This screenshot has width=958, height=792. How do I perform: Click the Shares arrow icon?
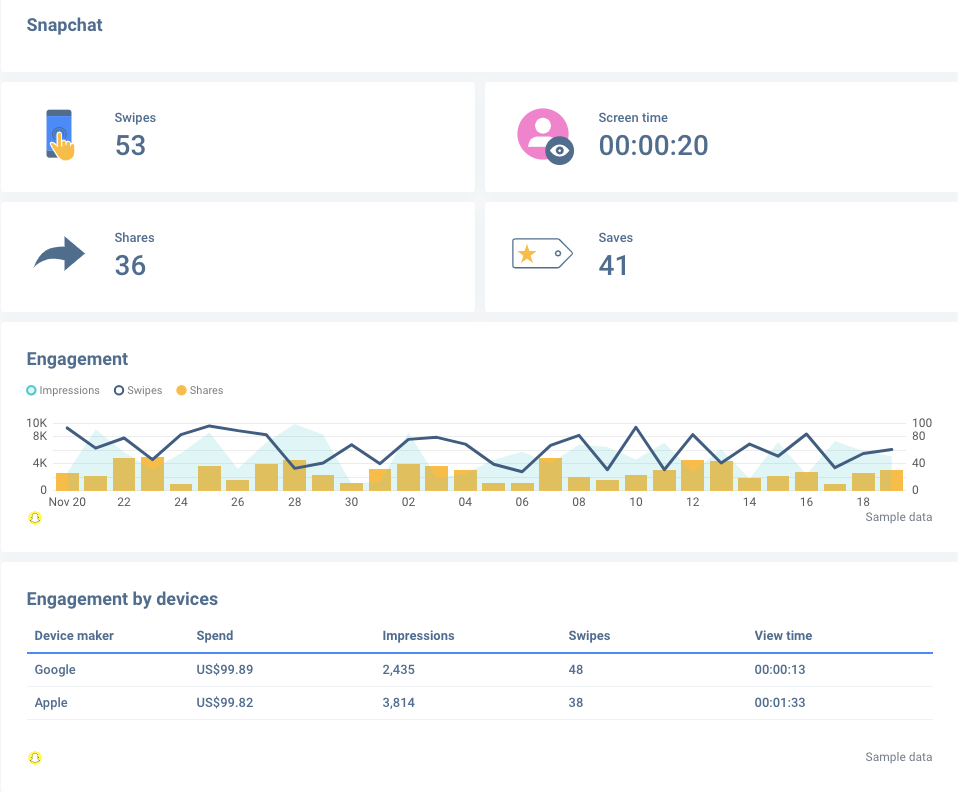click(59, 254)
